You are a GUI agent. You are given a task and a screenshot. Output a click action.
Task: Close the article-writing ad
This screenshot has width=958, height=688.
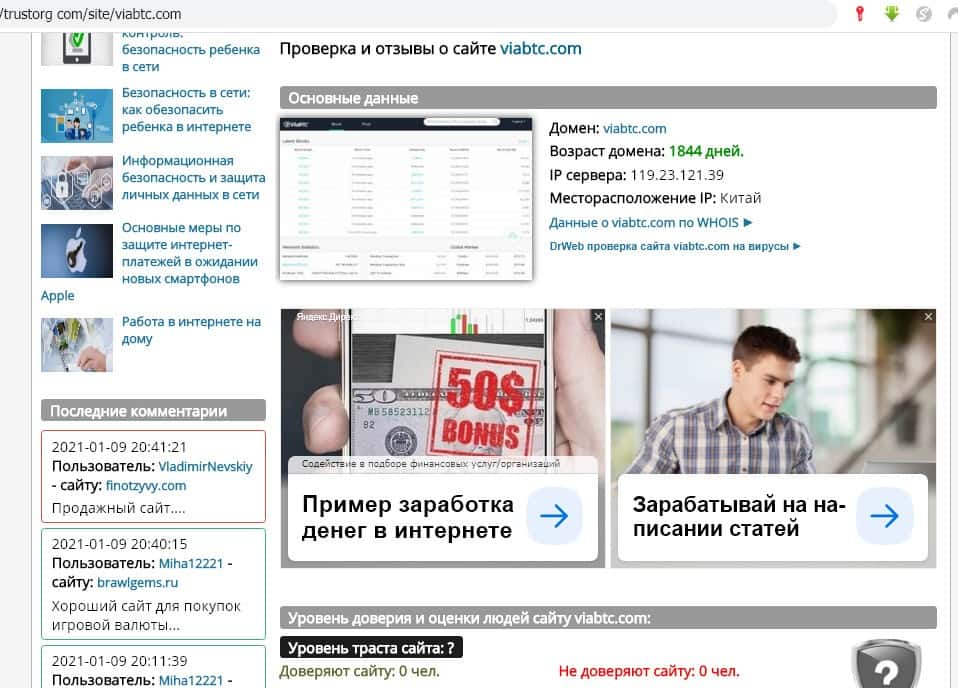[928, 317]
